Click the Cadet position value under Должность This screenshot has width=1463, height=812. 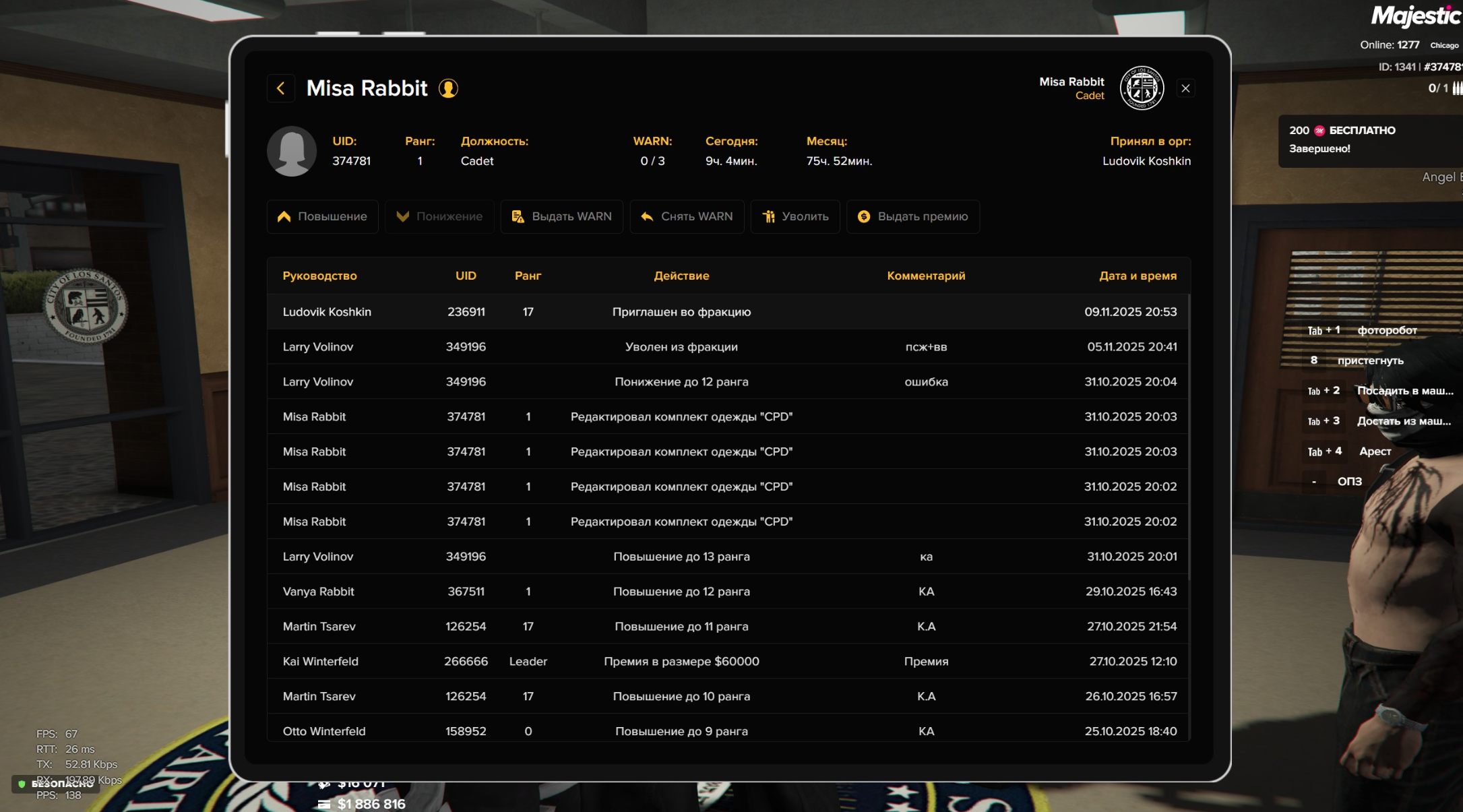(x=477, y=161)
